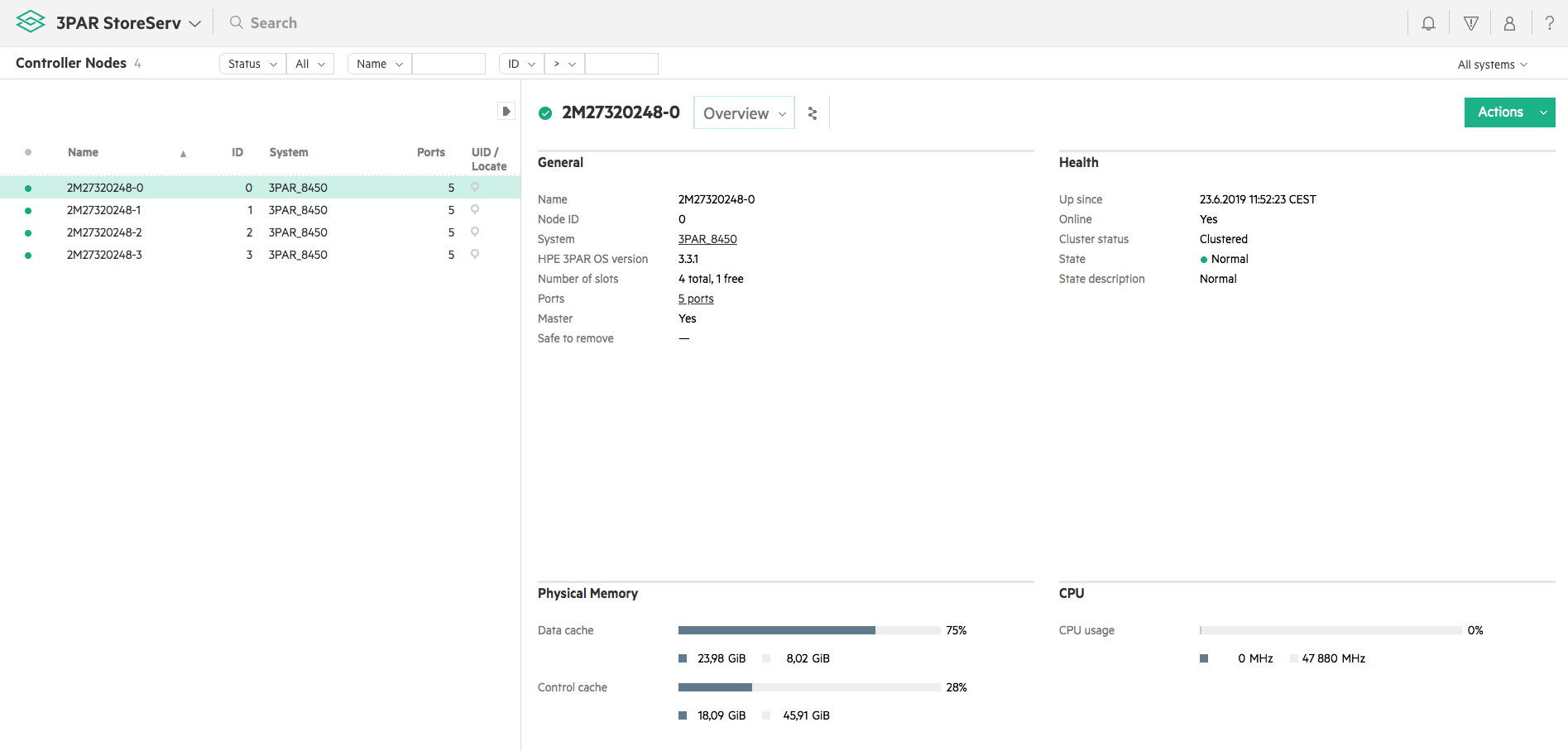This screenshot has width=1568, height=751.
Task: Open the green Actions menu button
Action: (1509, 112)
